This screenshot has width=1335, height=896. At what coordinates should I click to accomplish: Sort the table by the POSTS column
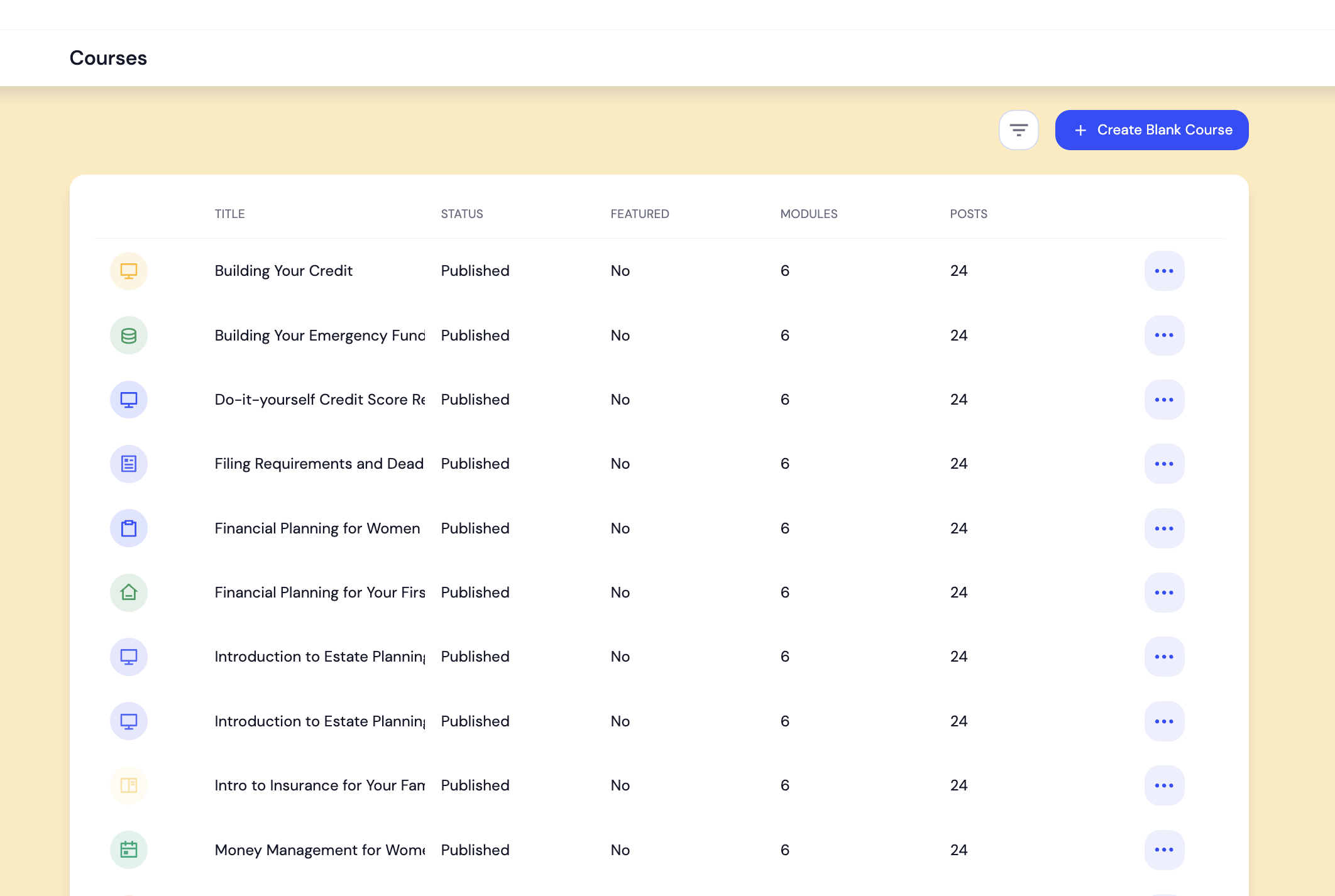[x=968, y=214]
